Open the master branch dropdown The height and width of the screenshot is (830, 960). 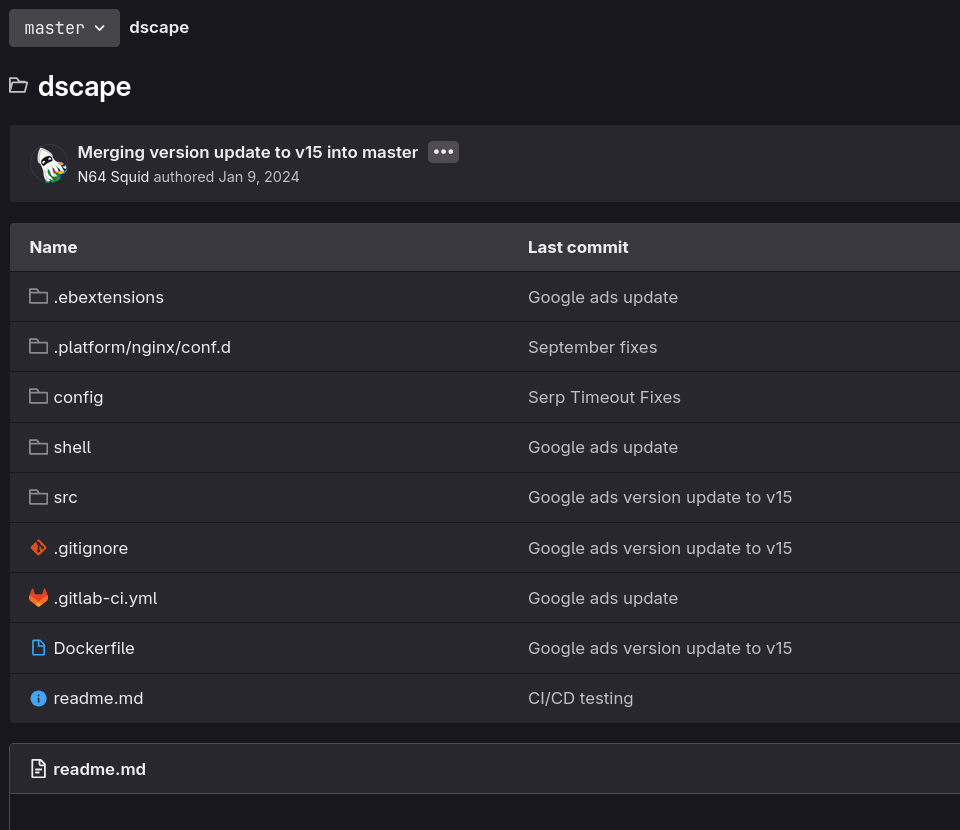point(64,28)
